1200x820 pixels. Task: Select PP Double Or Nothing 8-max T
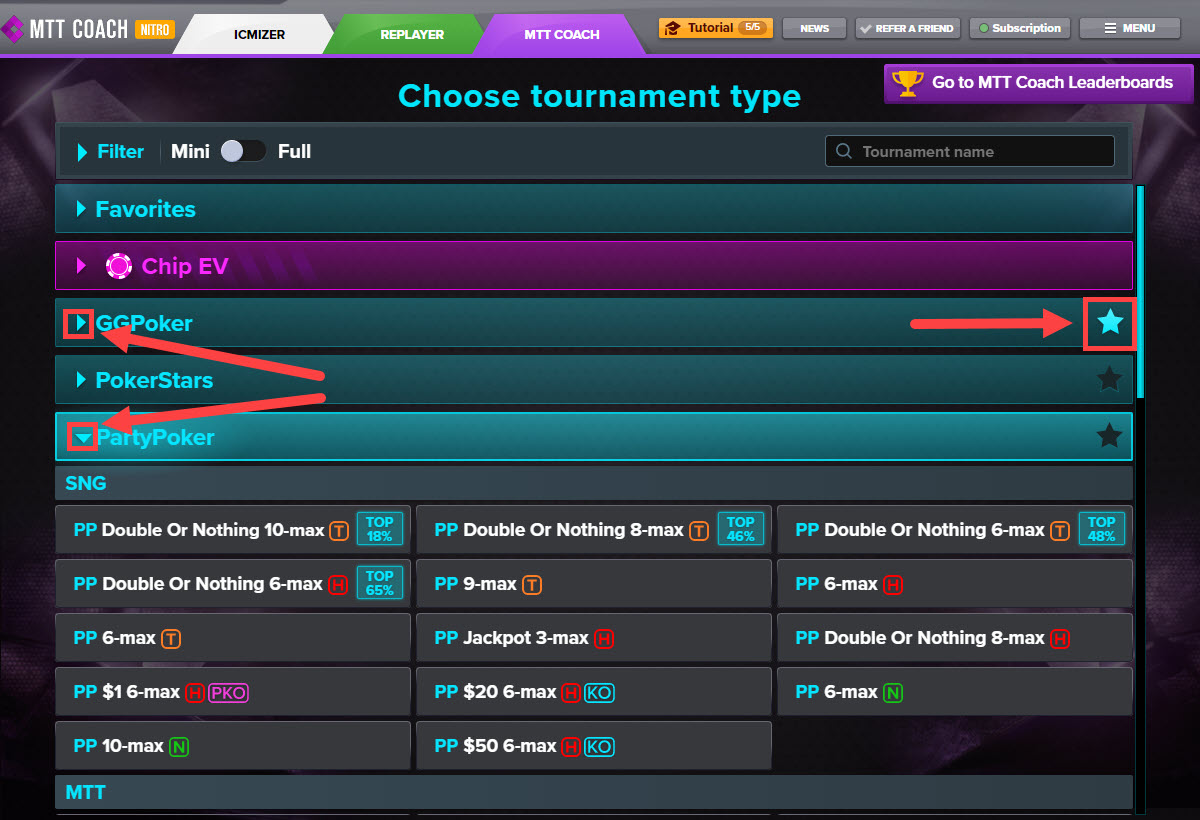coord(594,529)
